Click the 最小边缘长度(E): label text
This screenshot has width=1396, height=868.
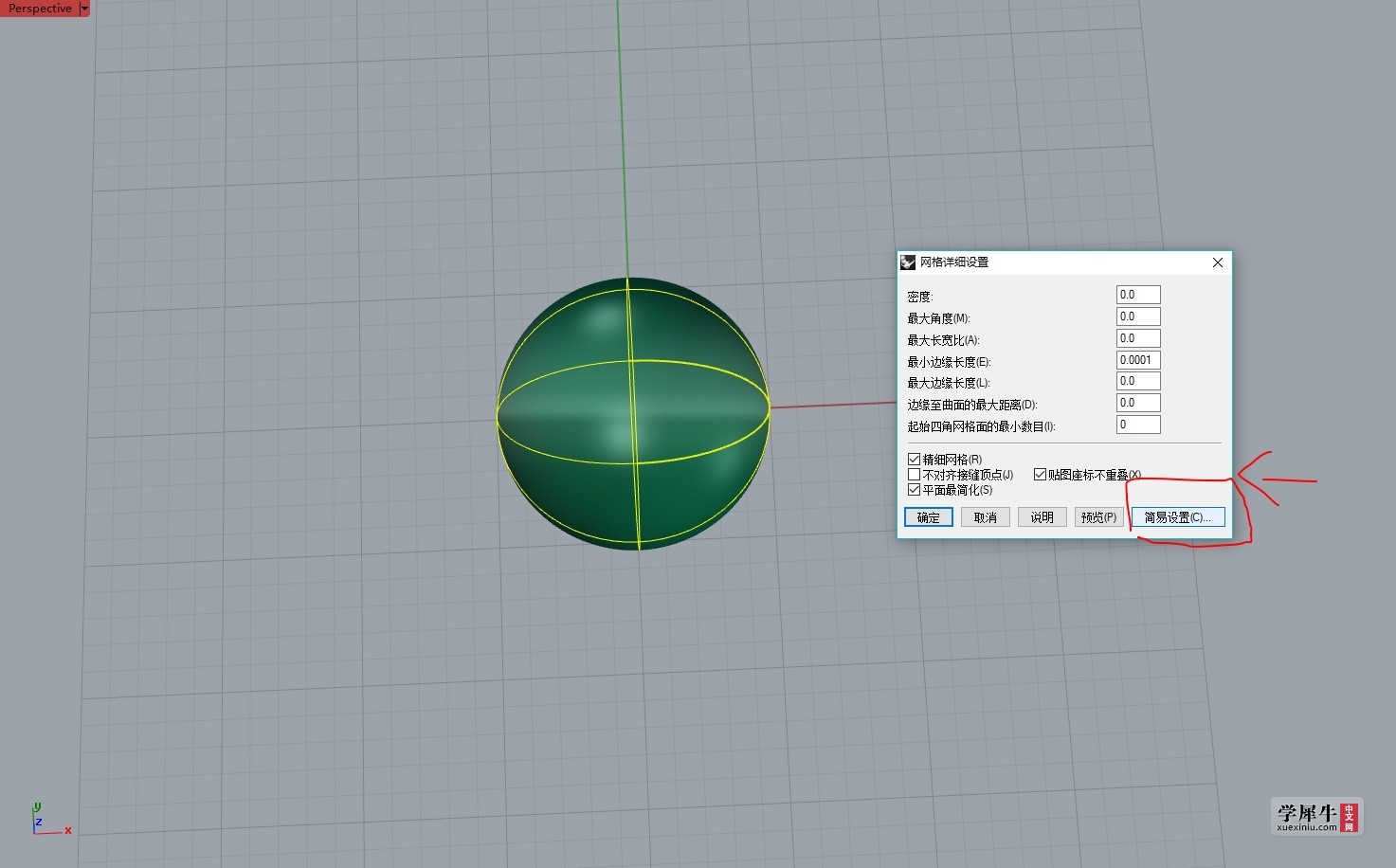click(949, 362)
